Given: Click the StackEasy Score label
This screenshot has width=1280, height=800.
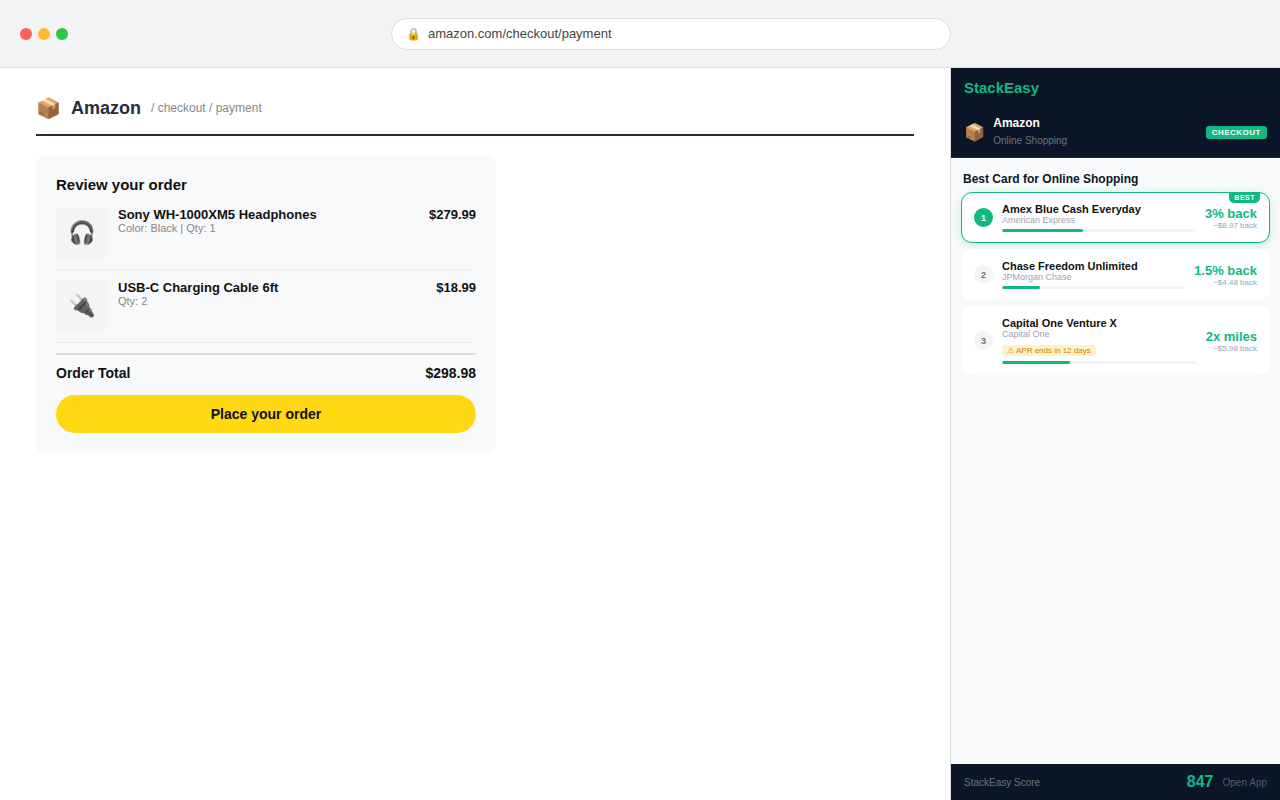Looking at the screenshot, I should coord(1002,782).
